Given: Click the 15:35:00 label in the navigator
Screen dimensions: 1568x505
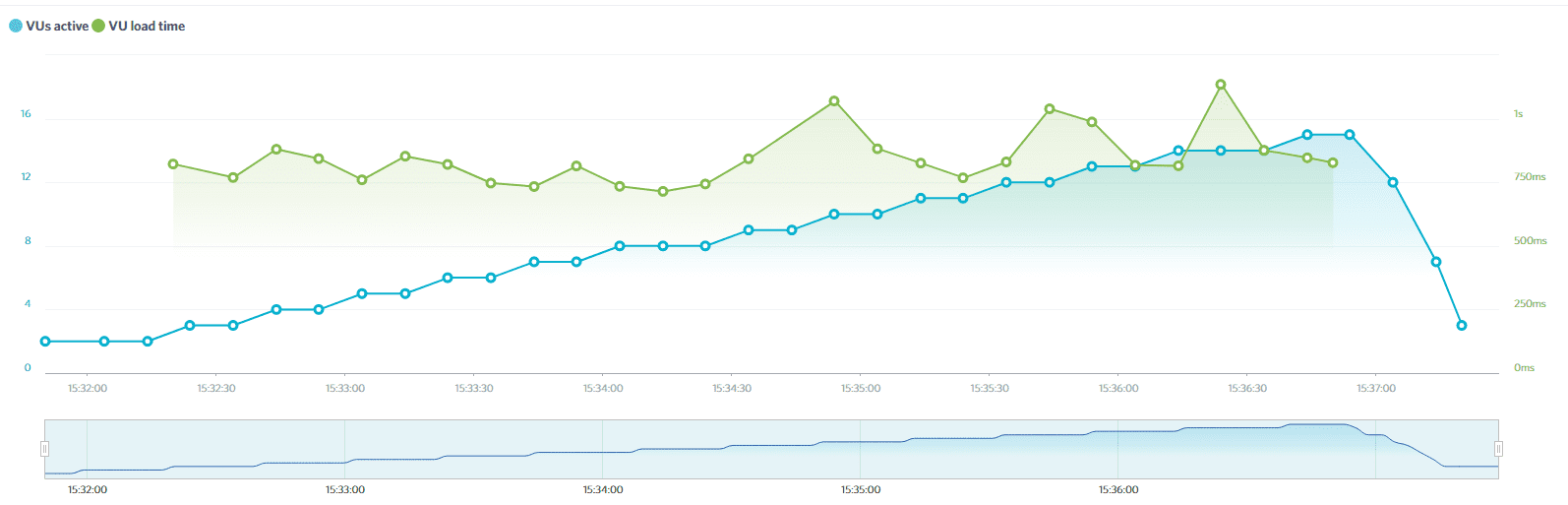Looking at the screenshot, I should coord(861,489).
